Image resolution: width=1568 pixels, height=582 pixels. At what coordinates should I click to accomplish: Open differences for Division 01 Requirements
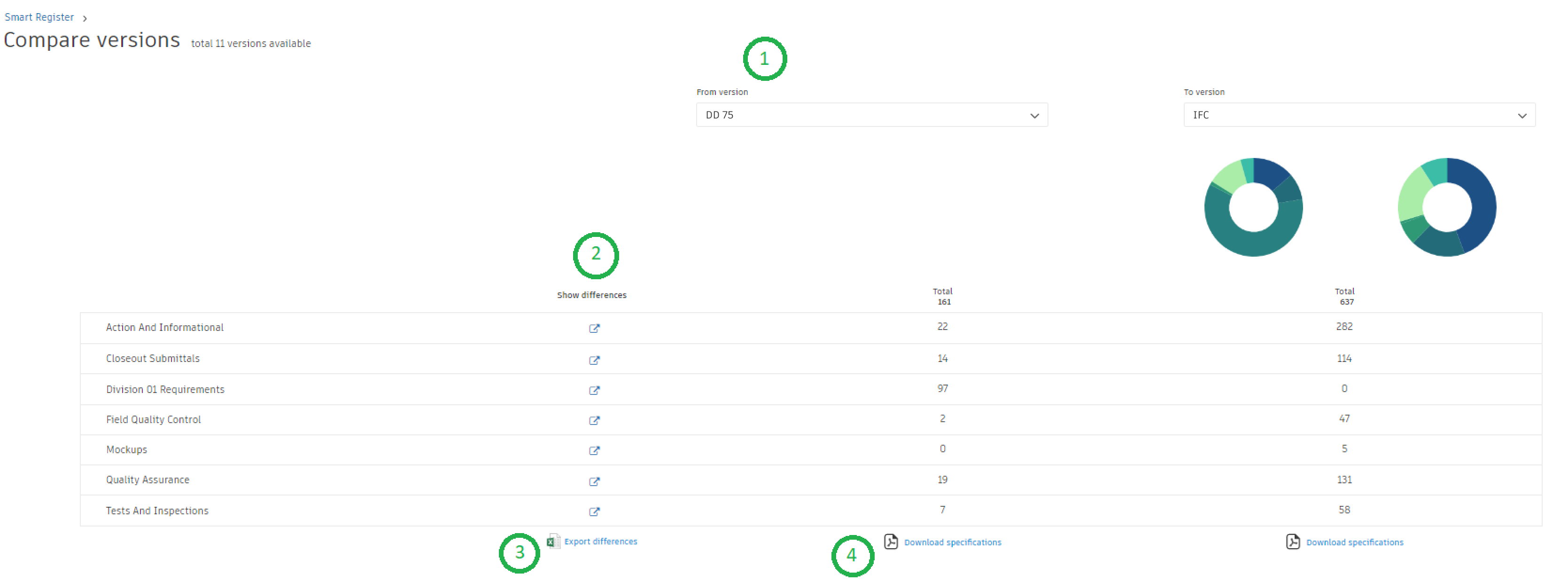(x=594, y=390)
